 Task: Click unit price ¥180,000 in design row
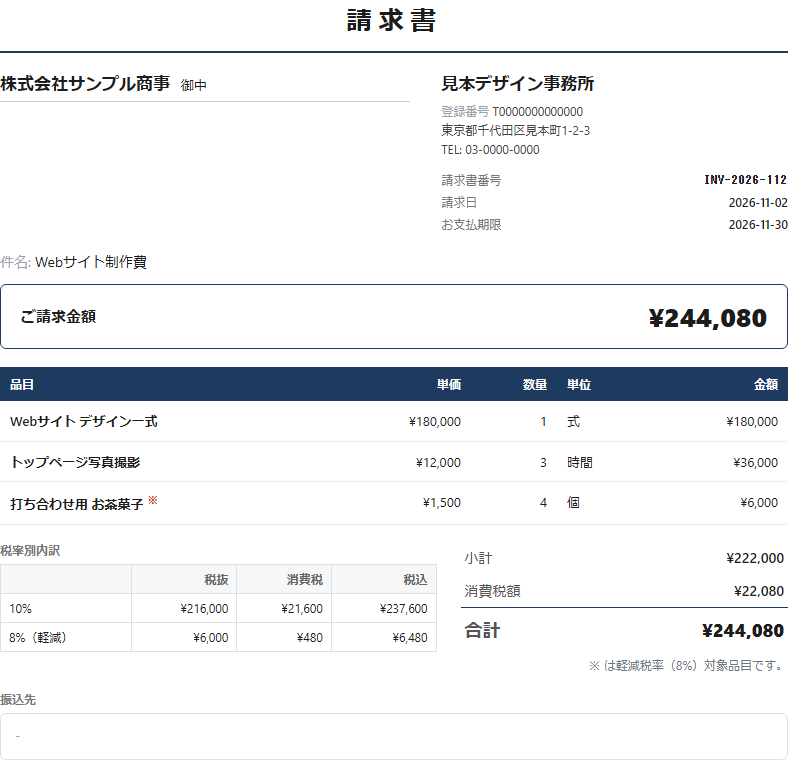435,422
